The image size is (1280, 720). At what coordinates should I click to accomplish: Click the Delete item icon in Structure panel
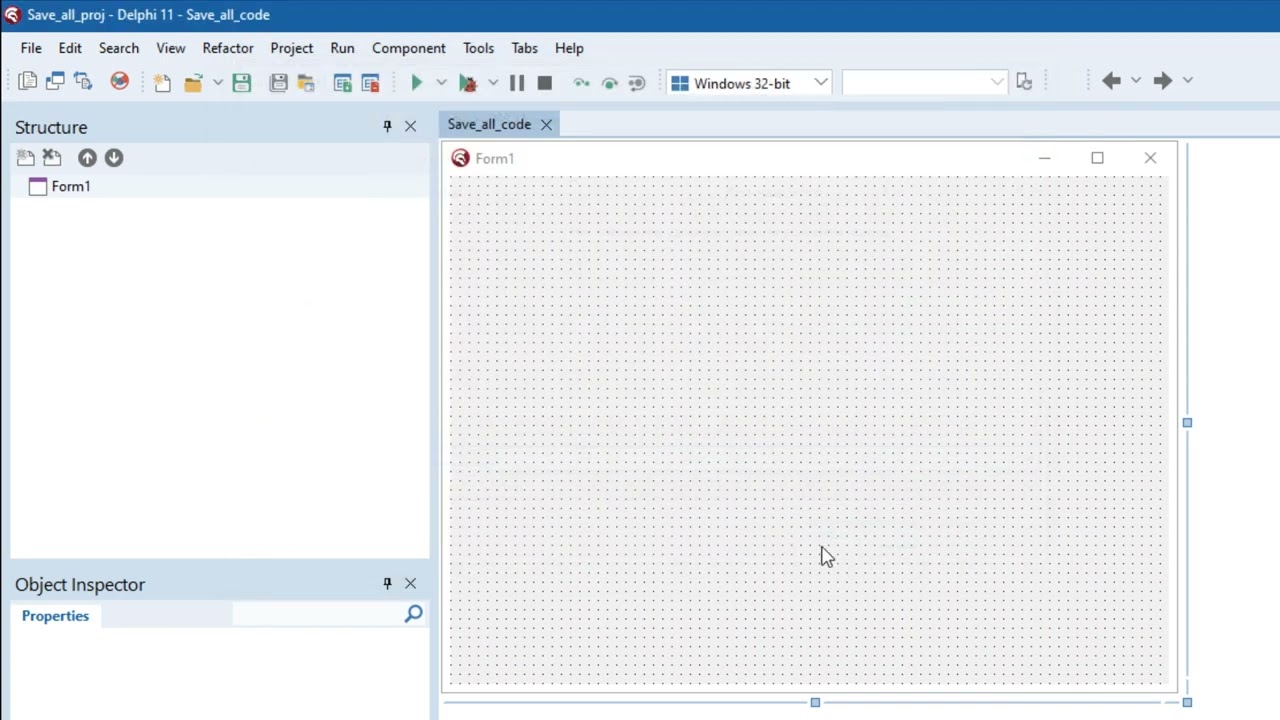pos(52,157)
